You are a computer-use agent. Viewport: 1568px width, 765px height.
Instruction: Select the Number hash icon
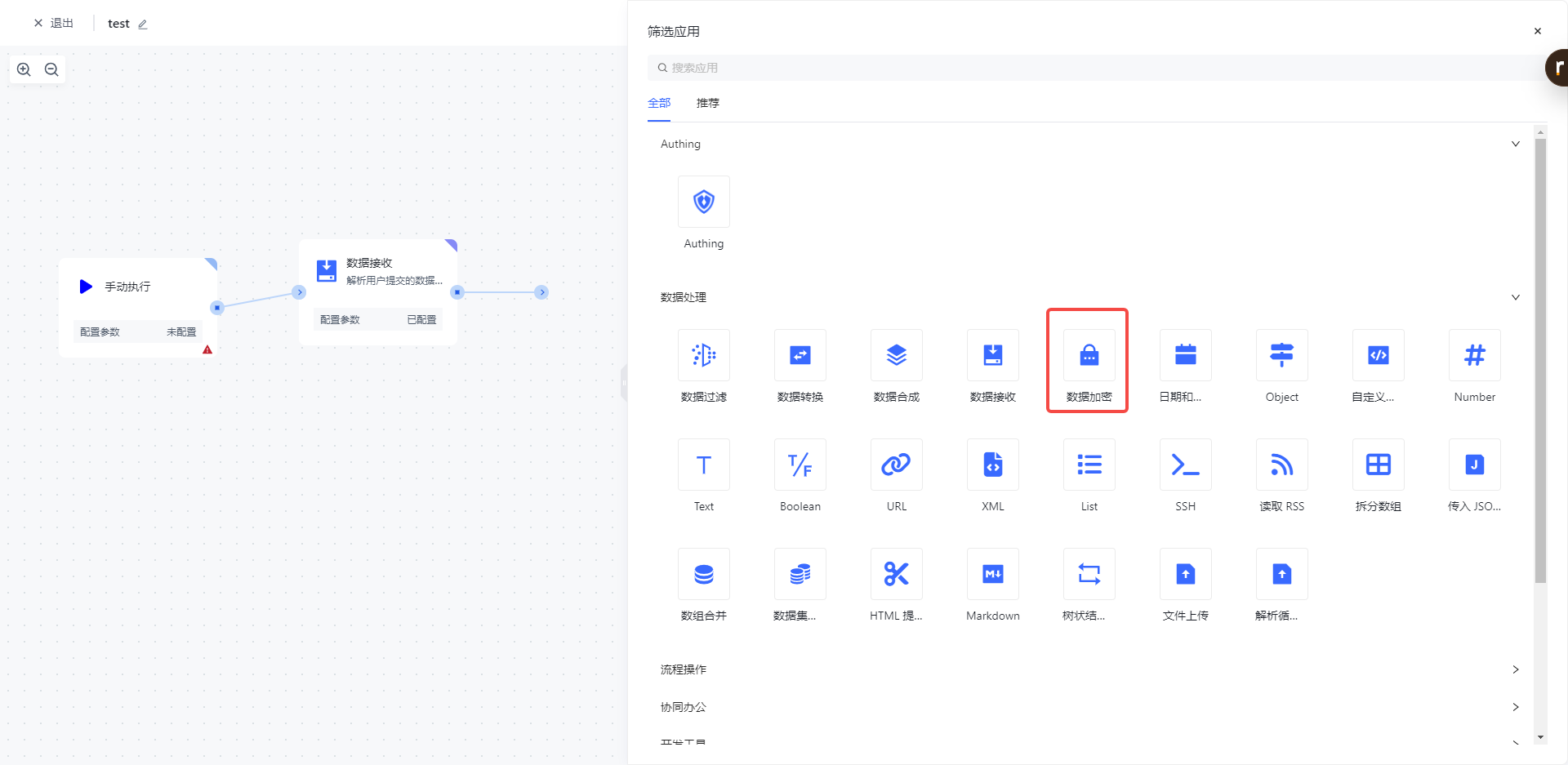point(1474,356)
